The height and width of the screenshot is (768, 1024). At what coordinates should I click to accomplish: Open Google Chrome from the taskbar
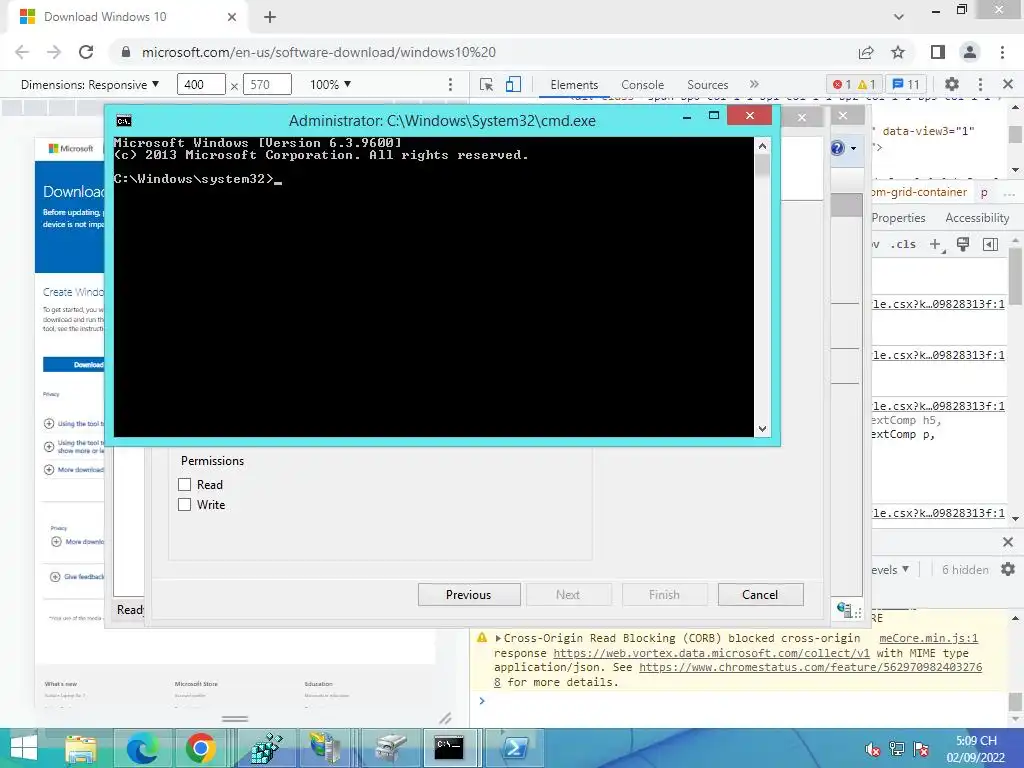click(x=201, y=748)
